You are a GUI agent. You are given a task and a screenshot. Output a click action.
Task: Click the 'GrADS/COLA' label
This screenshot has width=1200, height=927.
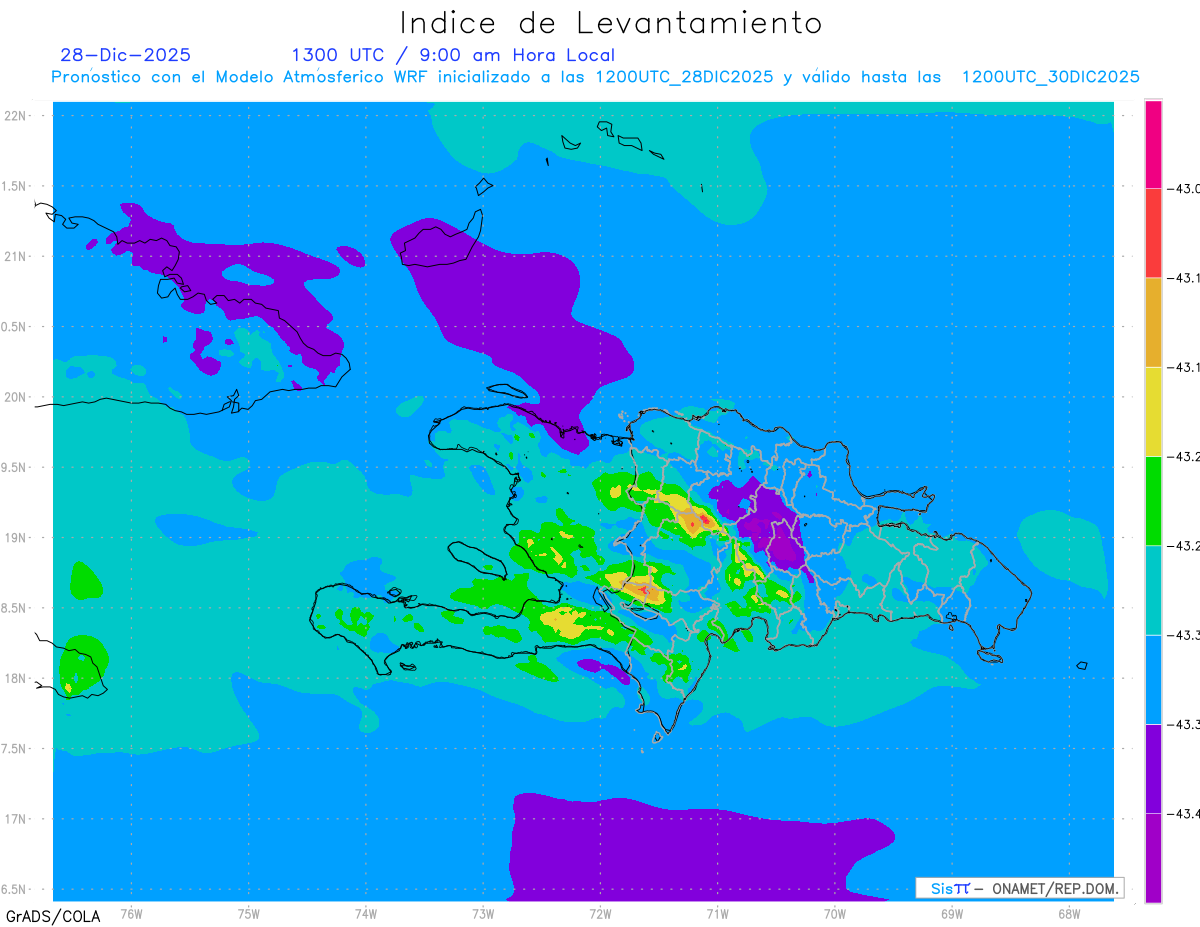coord(52,916)
